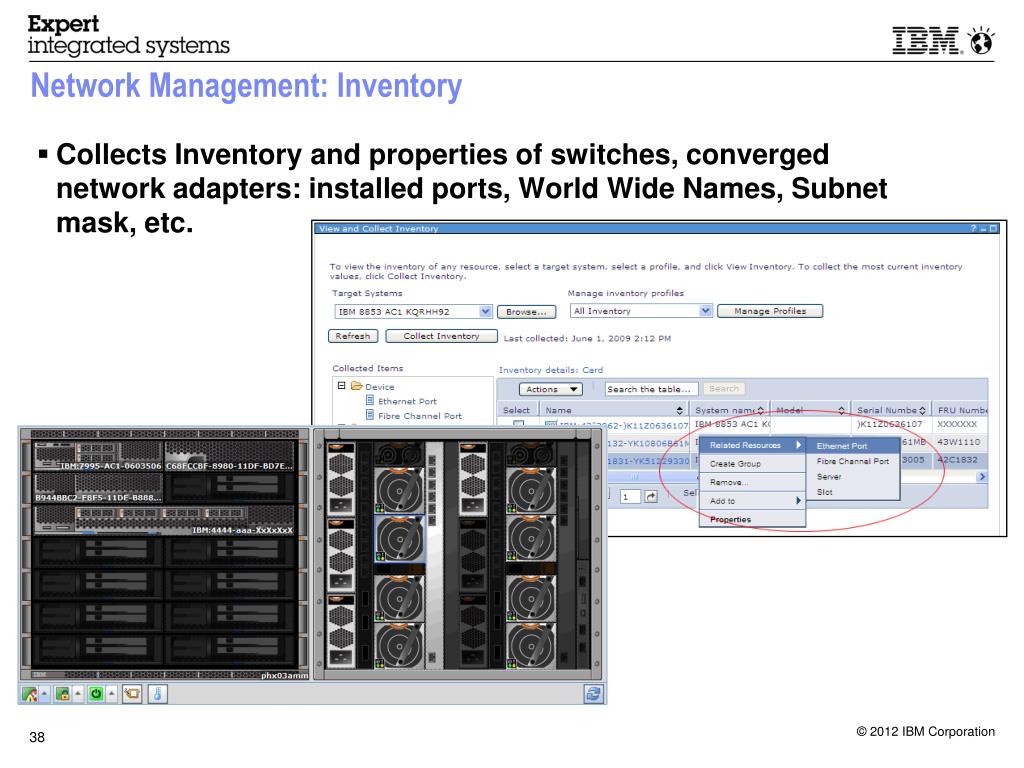Viewport: 1024px width, 768px height.
Task: Select Ethernet Port in Collected Items tree
Action: [x=407, y=401]
